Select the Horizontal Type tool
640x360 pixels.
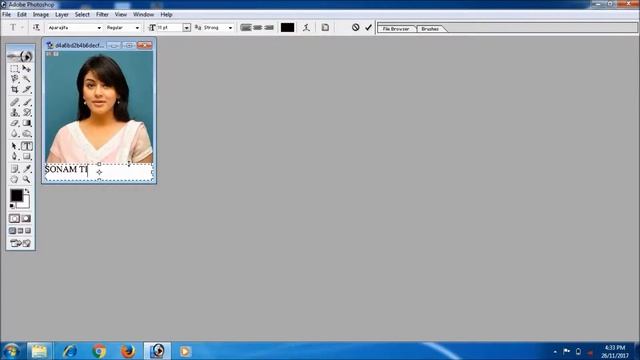pos(27,146)
